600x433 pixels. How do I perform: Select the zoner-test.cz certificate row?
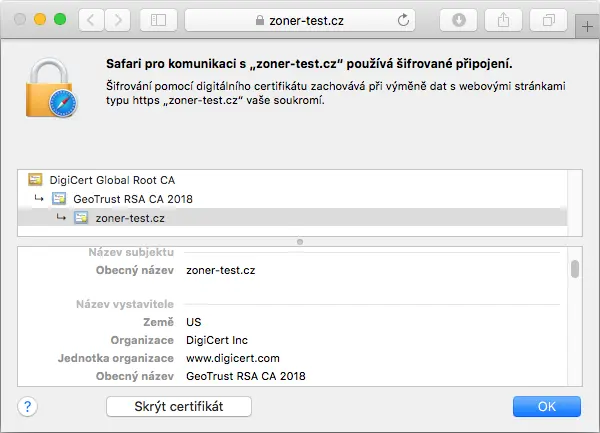(292, 218)
